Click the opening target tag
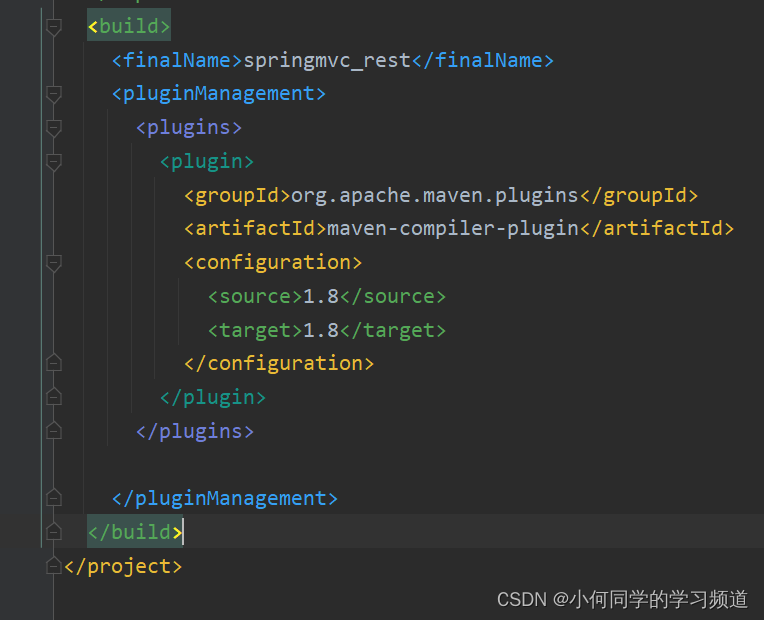Screen dimensions: 764x620 [x=255, y=331]
